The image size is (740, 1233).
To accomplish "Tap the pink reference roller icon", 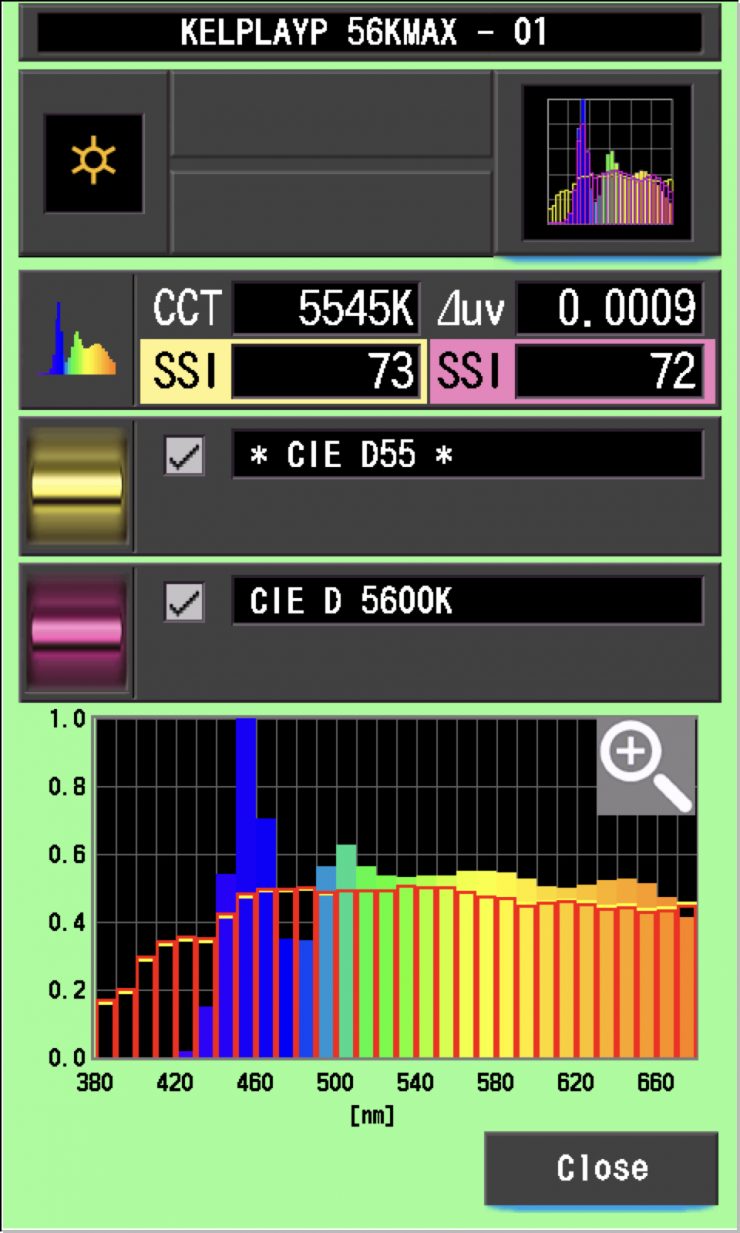I will pos(77,632).
